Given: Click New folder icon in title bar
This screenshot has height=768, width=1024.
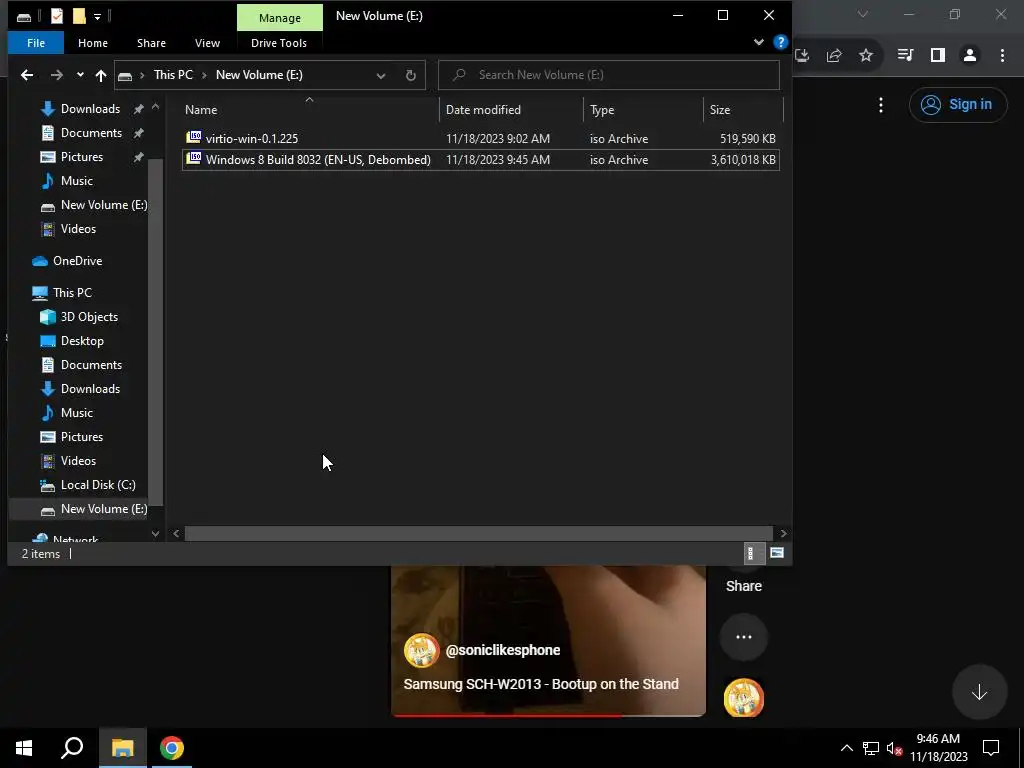Looking at the screenshot, I should (79, 16).
